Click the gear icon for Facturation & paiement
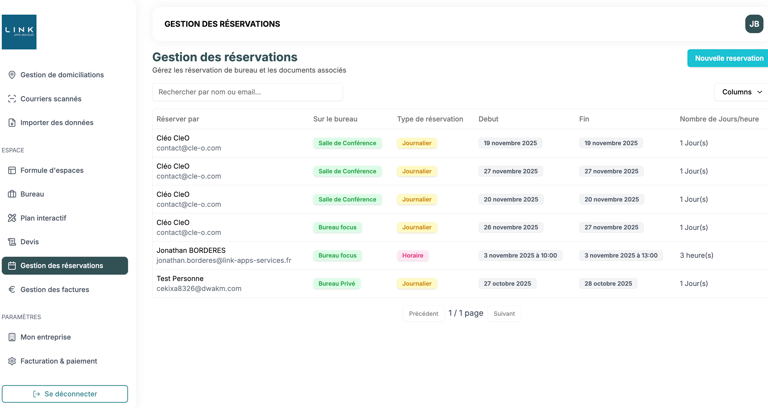The height and width of the screenshot is (408, 768). [12, 361]
